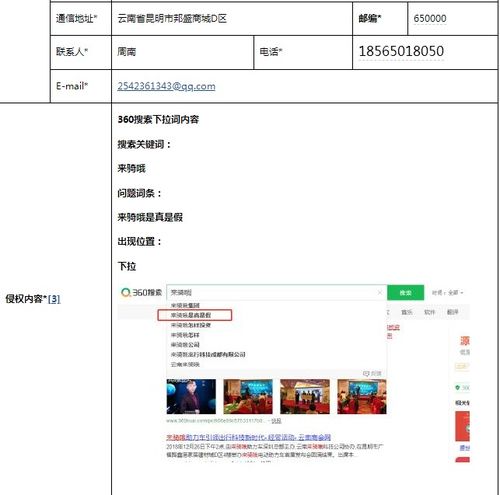
Task: Click the bold text 来骑哦是真是假
Action: 150,217
